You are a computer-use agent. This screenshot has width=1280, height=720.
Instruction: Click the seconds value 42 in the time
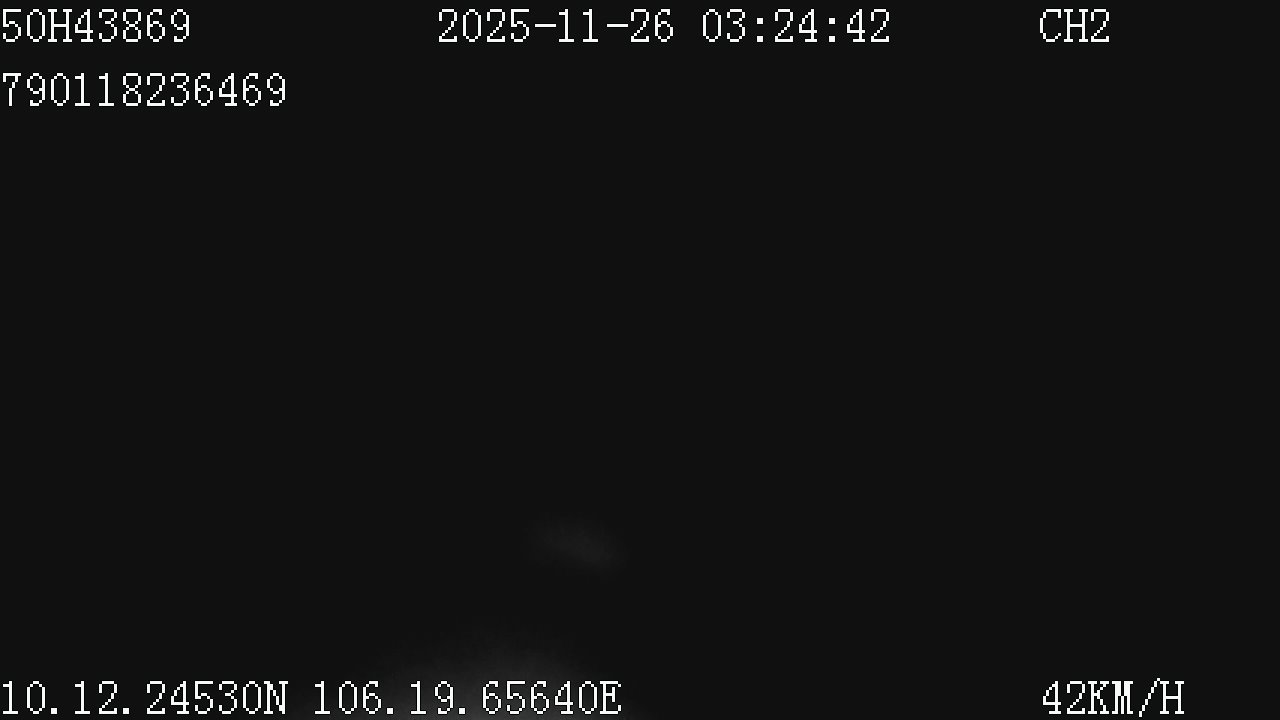[868, 27]
